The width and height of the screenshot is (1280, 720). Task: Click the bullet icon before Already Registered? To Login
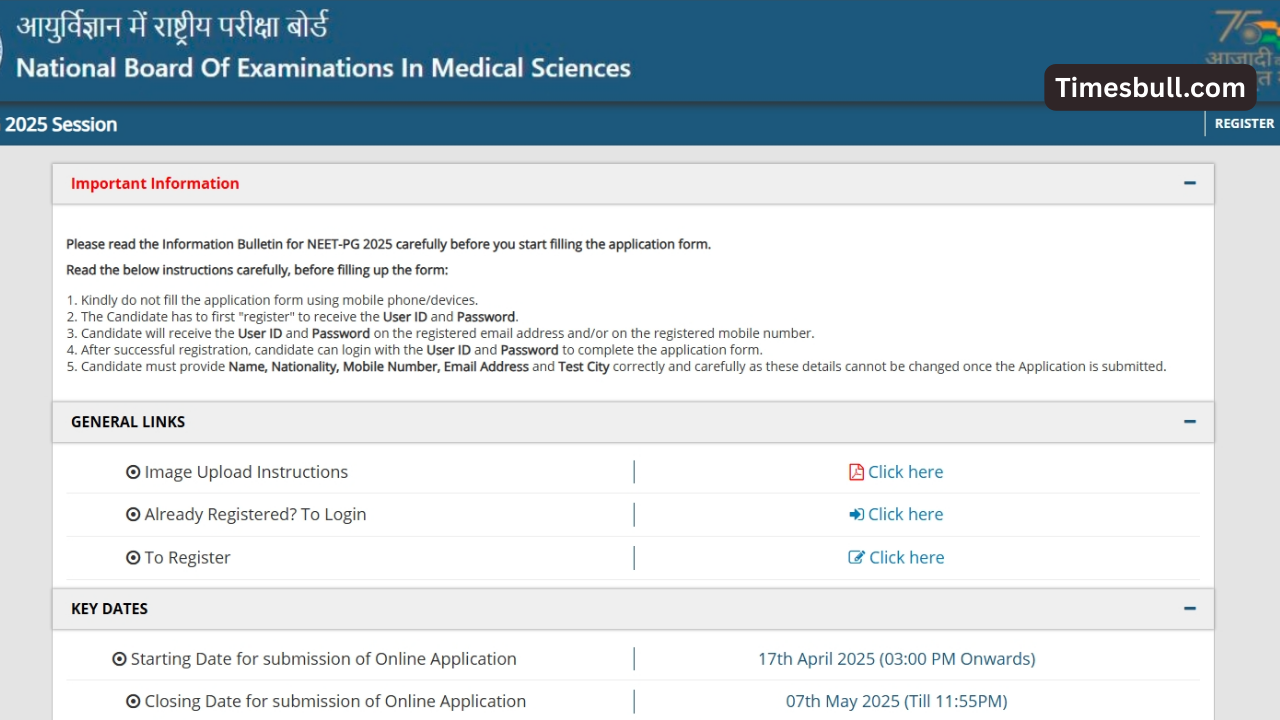[x=133, y=514]
